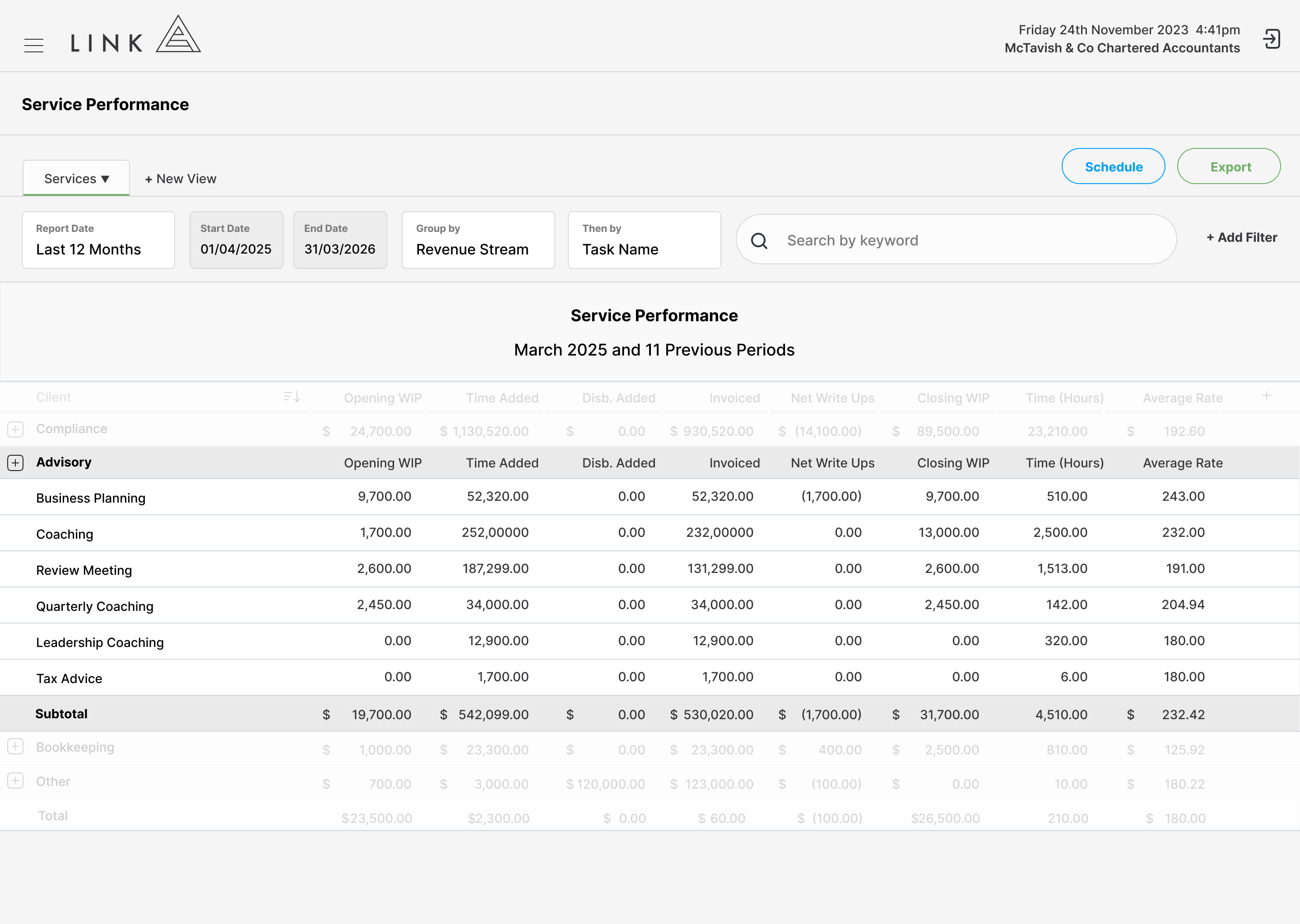Viewport: 1300px width, 924px height.
Task: Select the Quarterly Coaching row
Action: point(650,605)
